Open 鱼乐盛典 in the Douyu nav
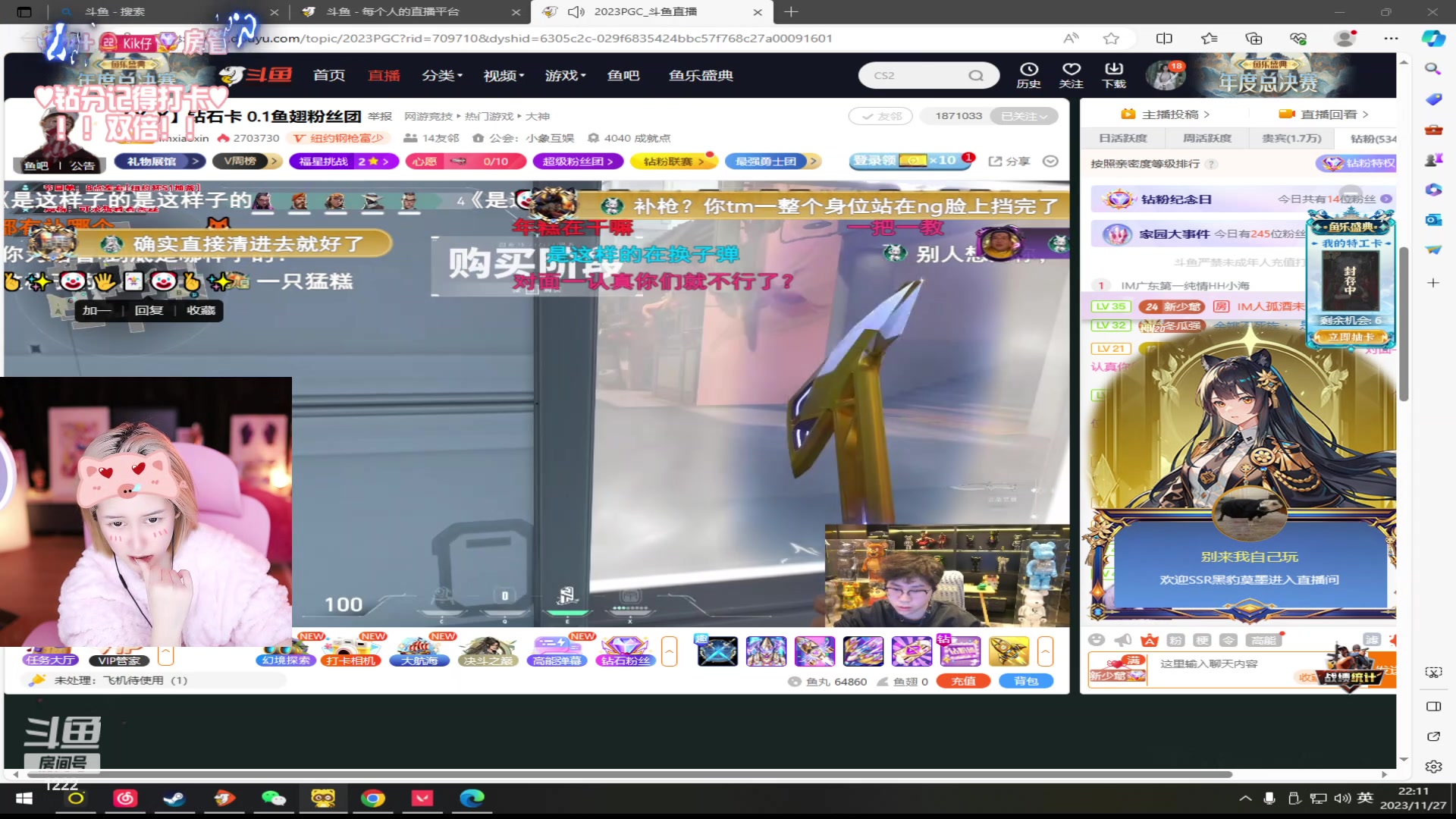 click(701, 75)
